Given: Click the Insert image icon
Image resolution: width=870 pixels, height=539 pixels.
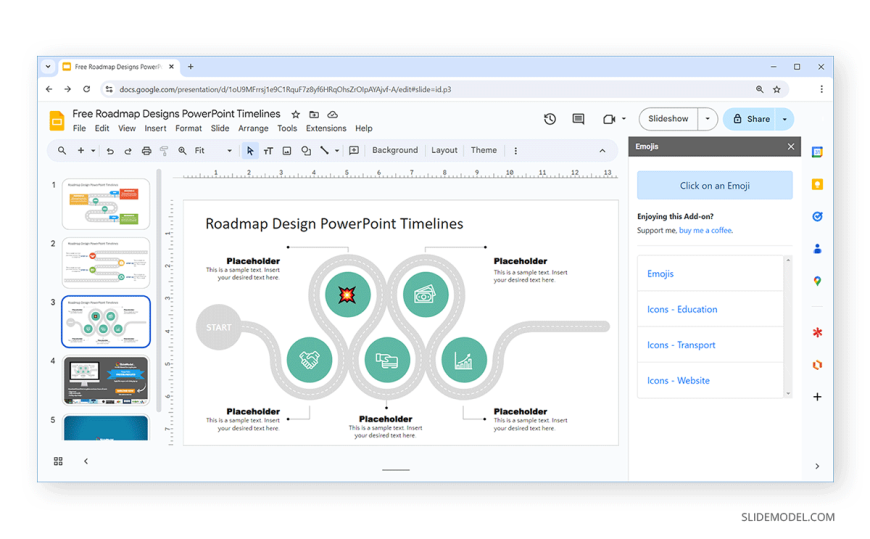Looking at the screenshot, I should (x=287, y=151).
